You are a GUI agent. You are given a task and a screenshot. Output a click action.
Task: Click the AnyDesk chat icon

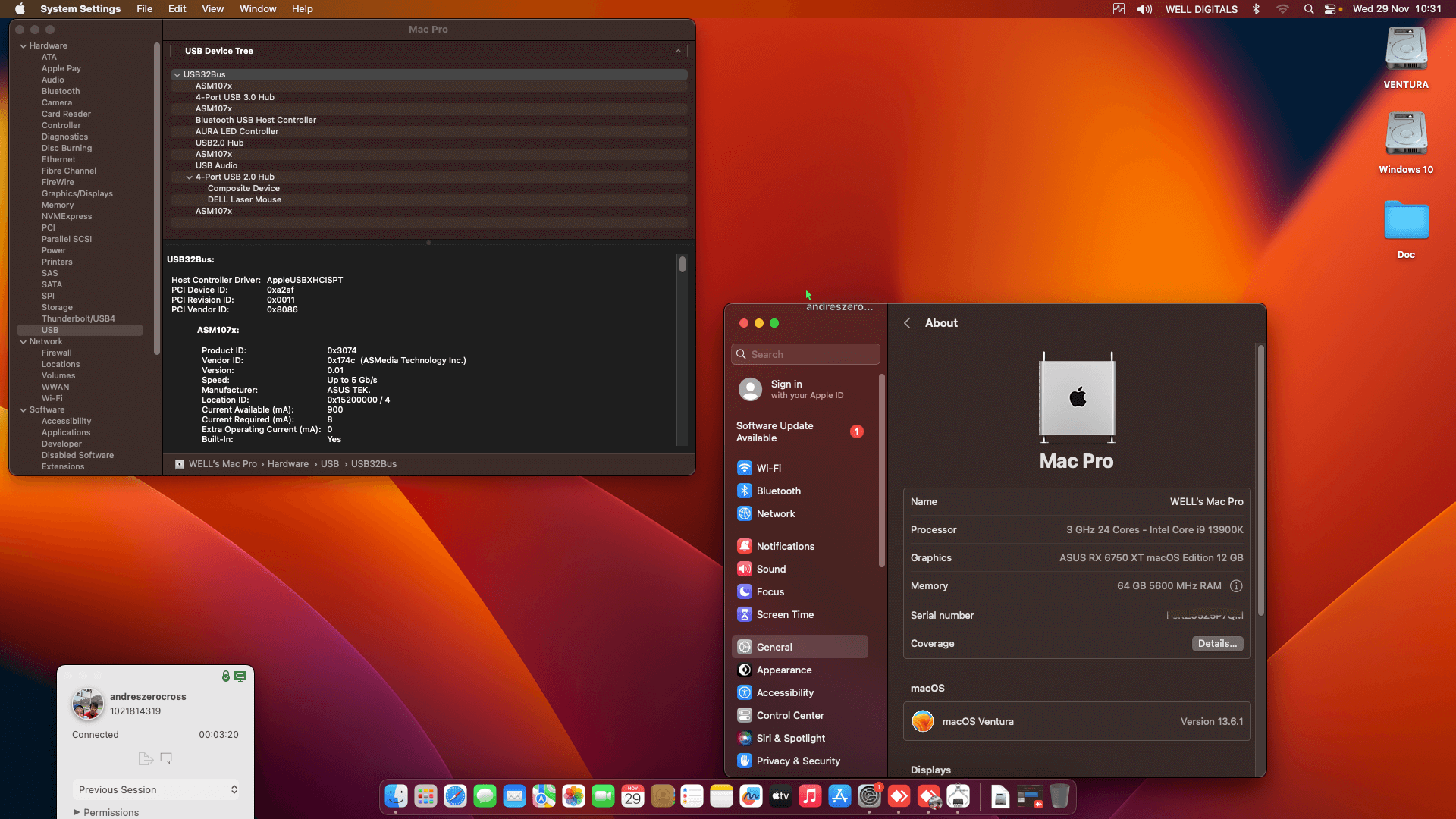pyautogui.click(x=166, y=758)
